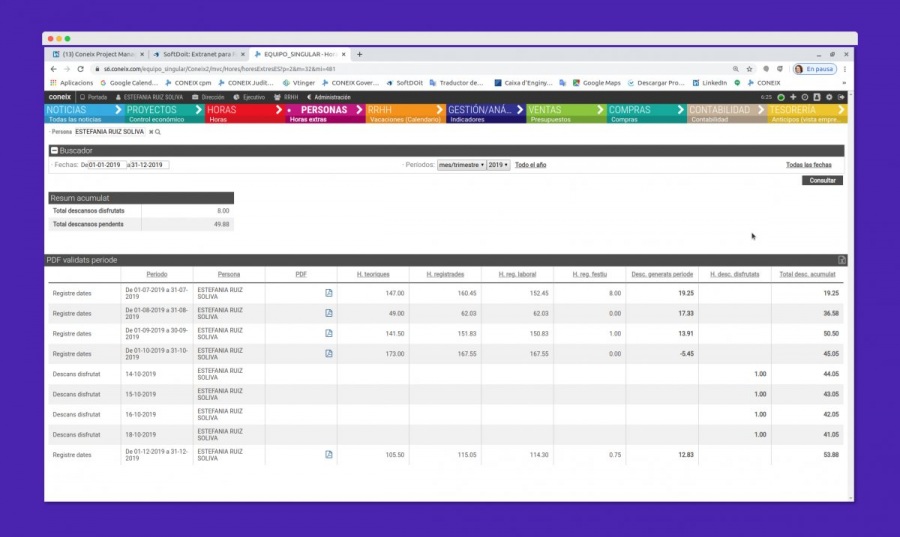The image size is (900, 537).
Task: Click the En pausa profile button
Action: [814, 69]
